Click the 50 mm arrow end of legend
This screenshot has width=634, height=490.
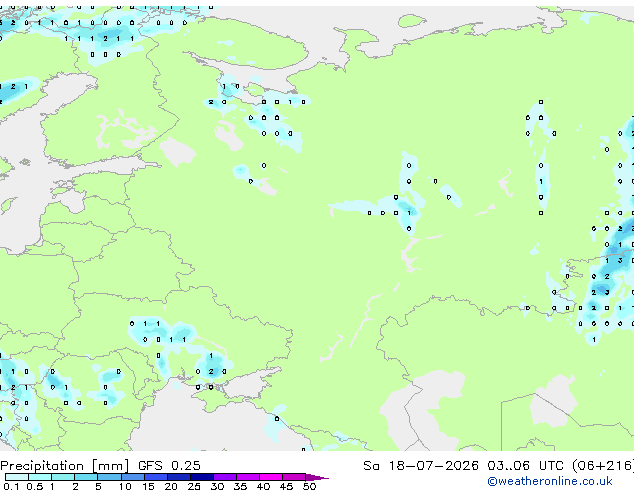click(x=317, y=478)
